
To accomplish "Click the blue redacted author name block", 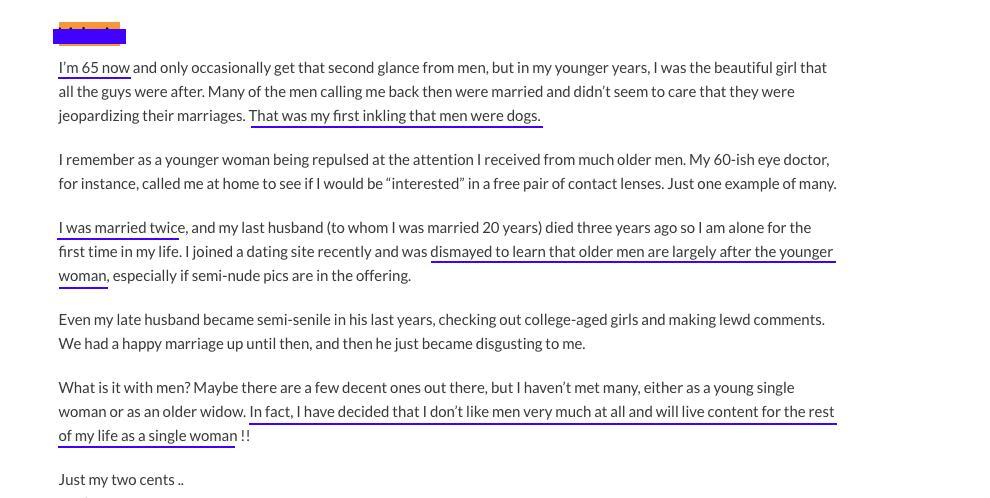I will coord(90,37).
